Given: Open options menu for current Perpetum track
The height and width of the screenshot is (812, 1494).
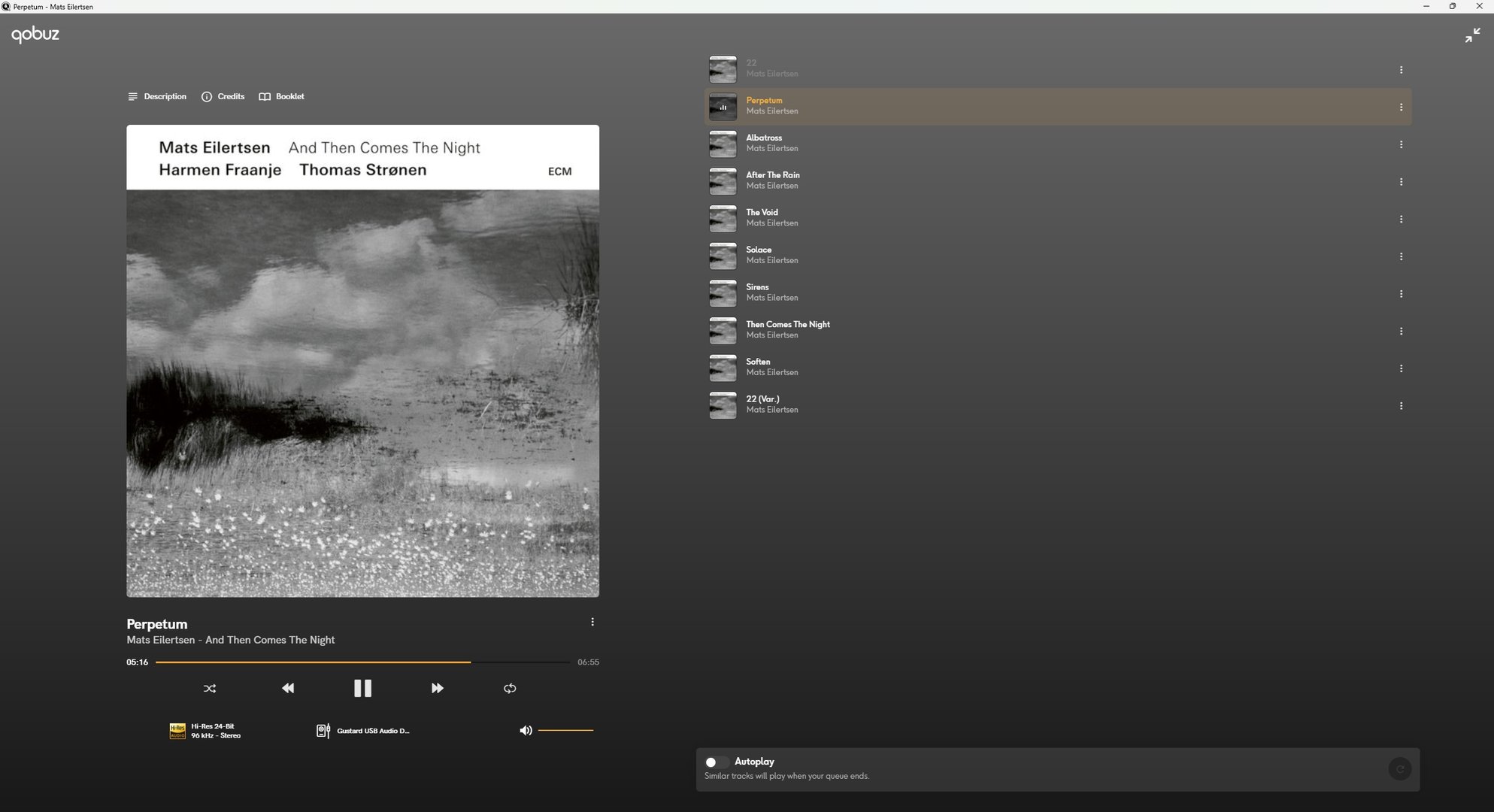Looking at the screenshot, I should (x=592, y=622).
